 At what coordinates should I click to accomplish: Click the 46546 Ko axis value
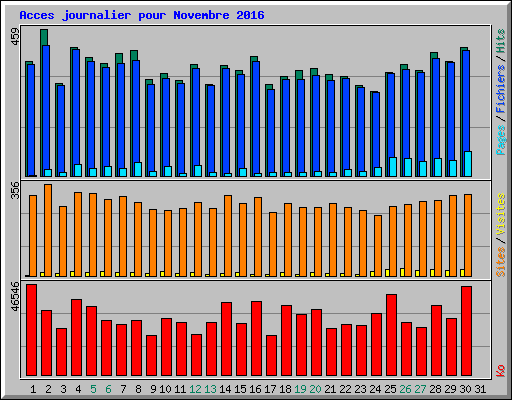15,296
